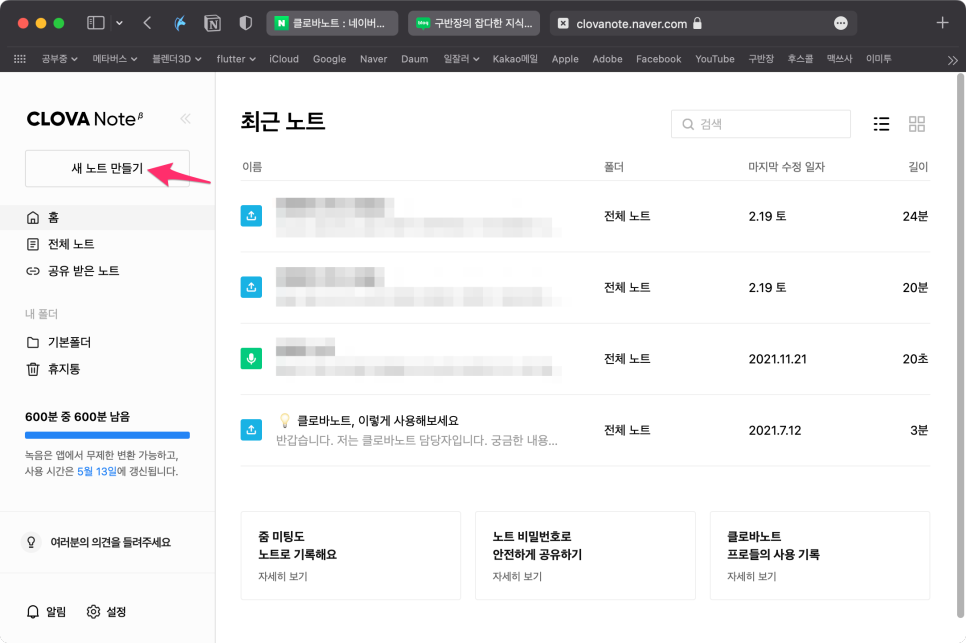Switch to the 클로바노트 : 네이버 tab
This screenshot has height=643, width=966.
[x=333, y=23]
